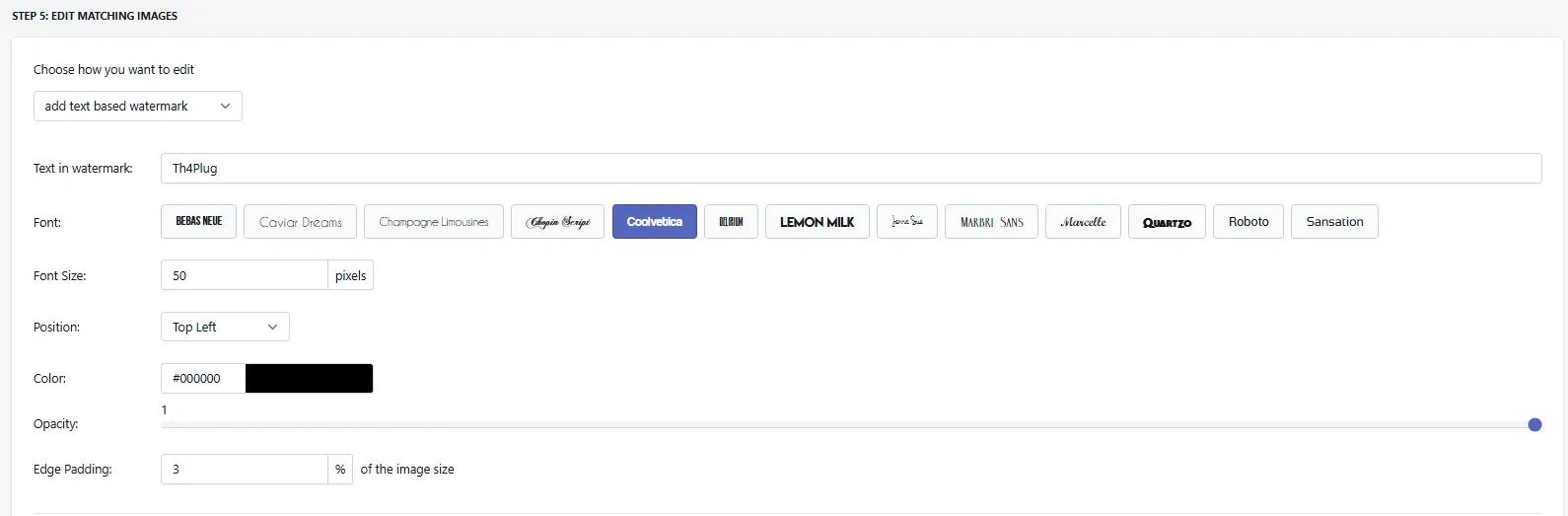Choose the Delirium font option

coord(731,222)
